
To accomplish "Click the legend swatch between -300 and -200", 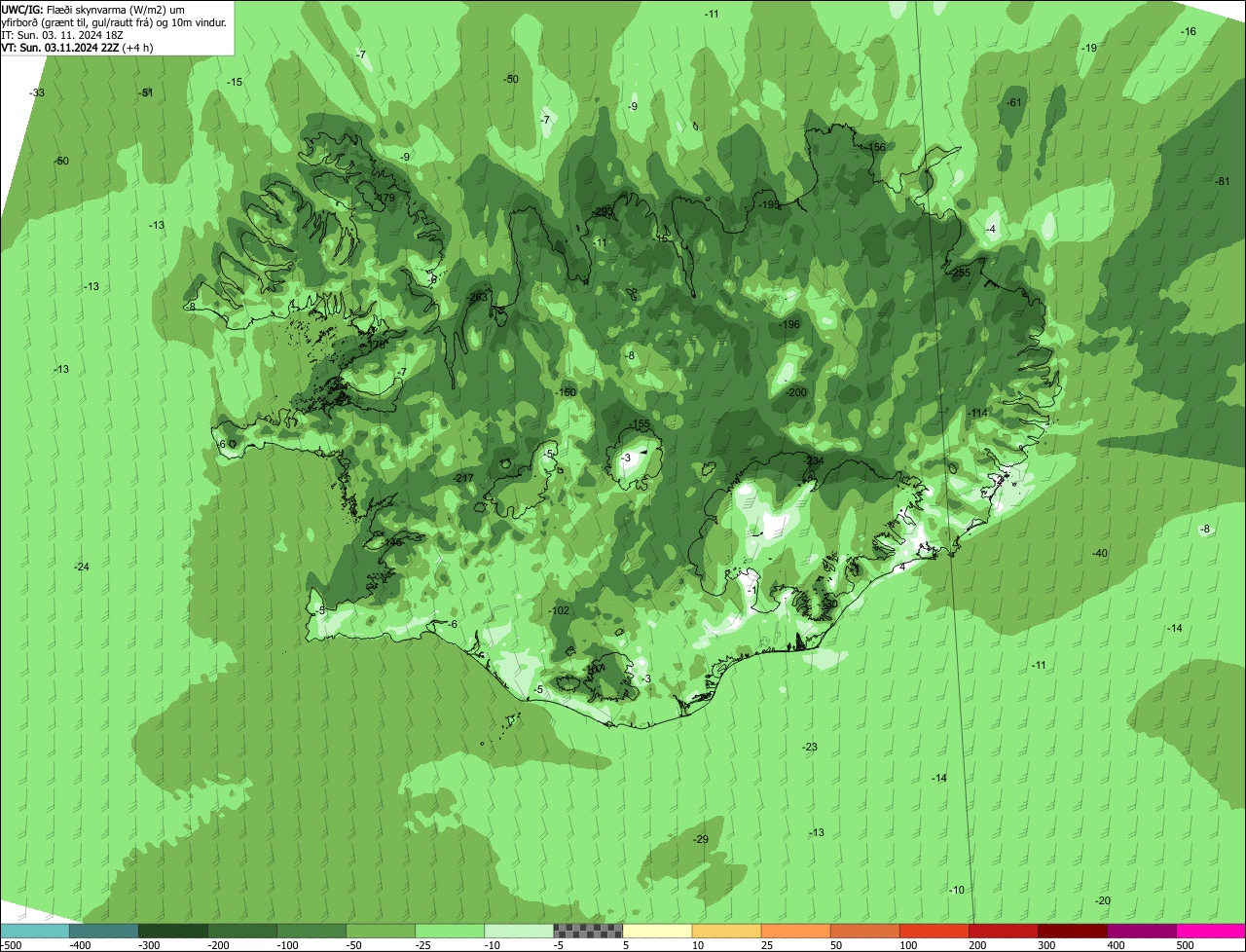I will click(172, 931).
